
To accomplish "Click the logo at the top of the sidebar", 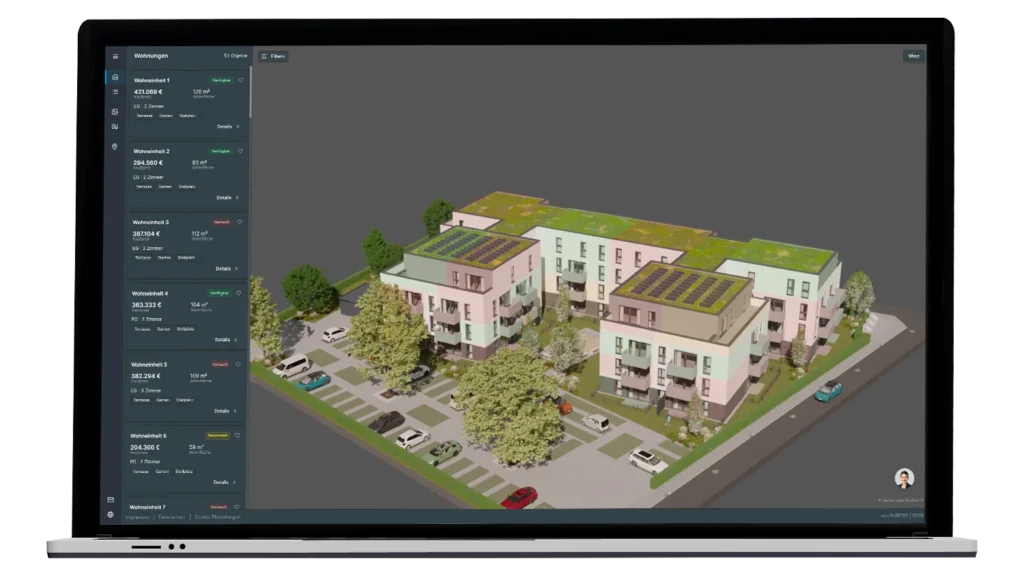I will pyautogui.click(x=114, y=57).
